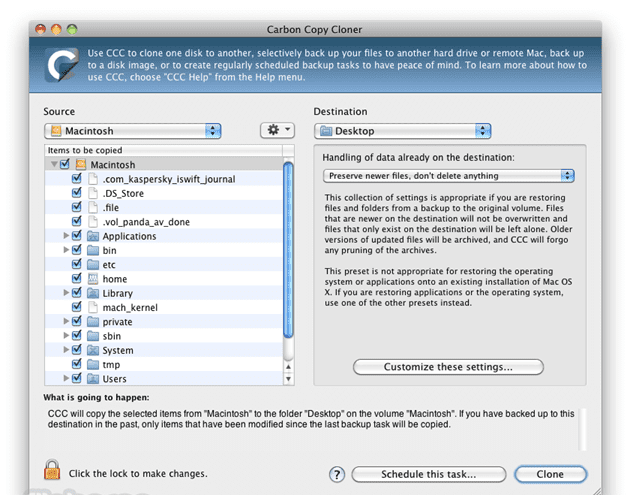Expand the System folder
642x495 pixels.
pyautogui.click(x=66, y=350)
